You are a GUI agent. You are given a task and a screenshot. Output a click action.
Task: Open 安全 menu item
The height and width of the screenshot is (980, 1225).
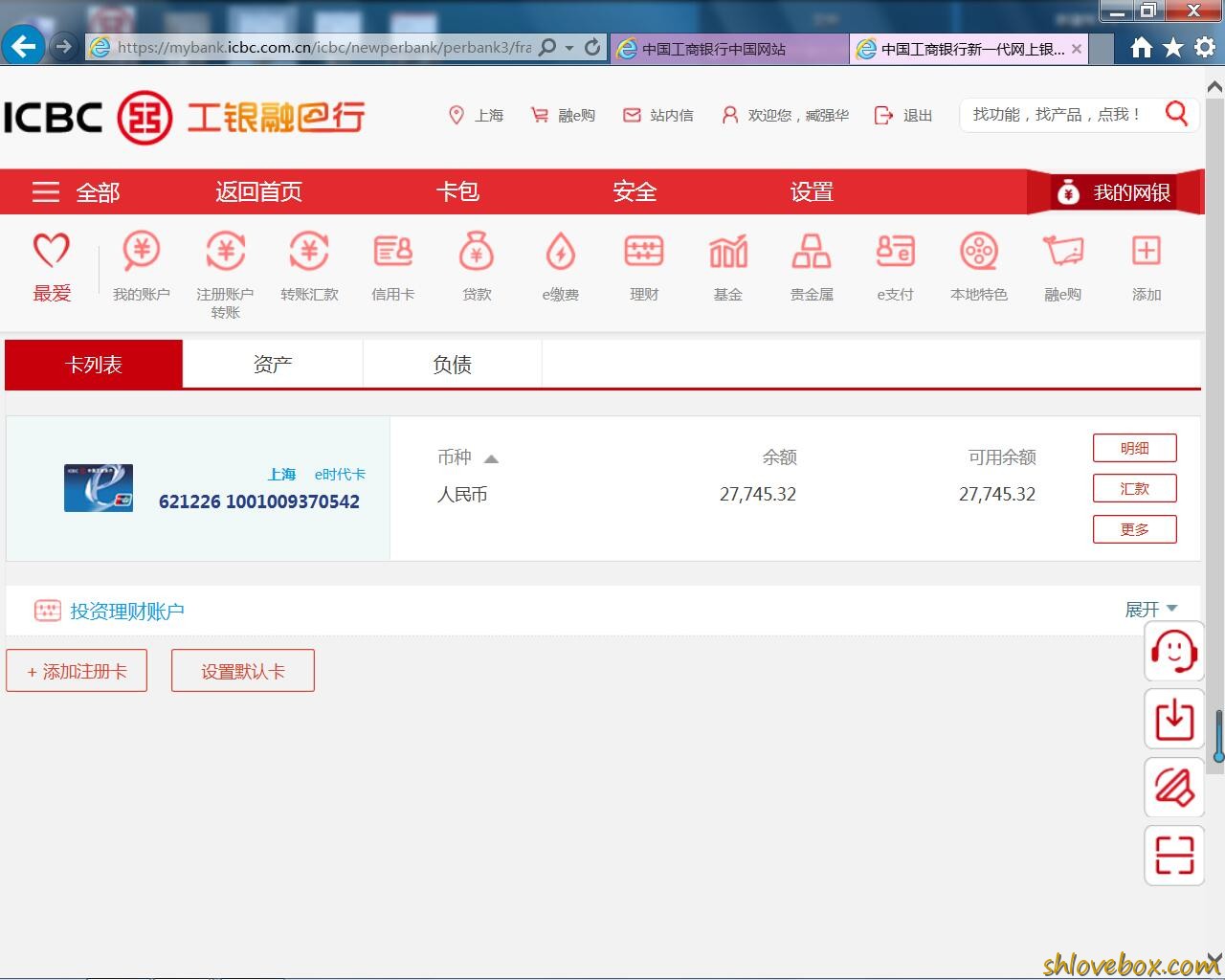(x=635, y=192)
